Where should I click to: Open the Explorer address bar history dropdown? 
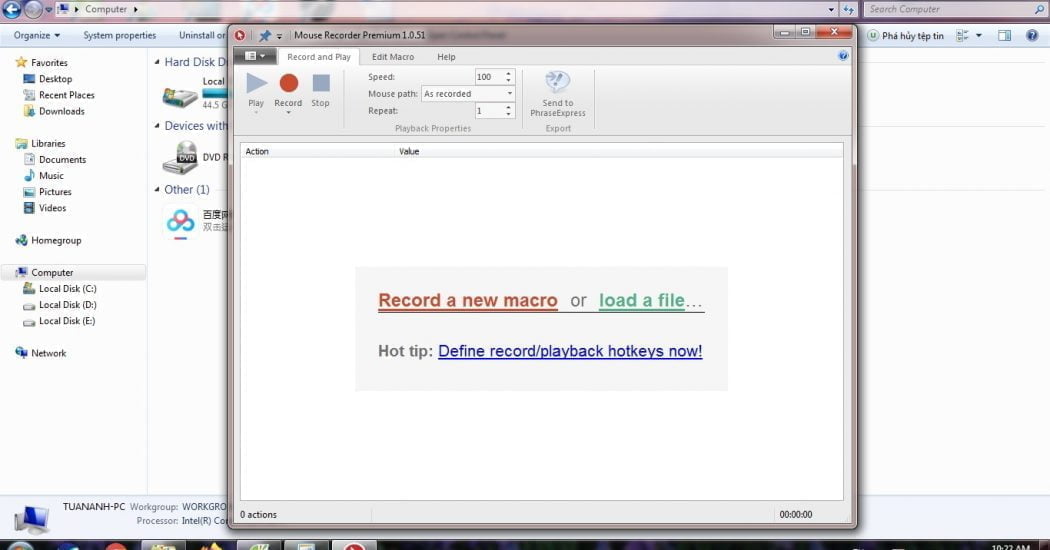click(x=831, y=9)
